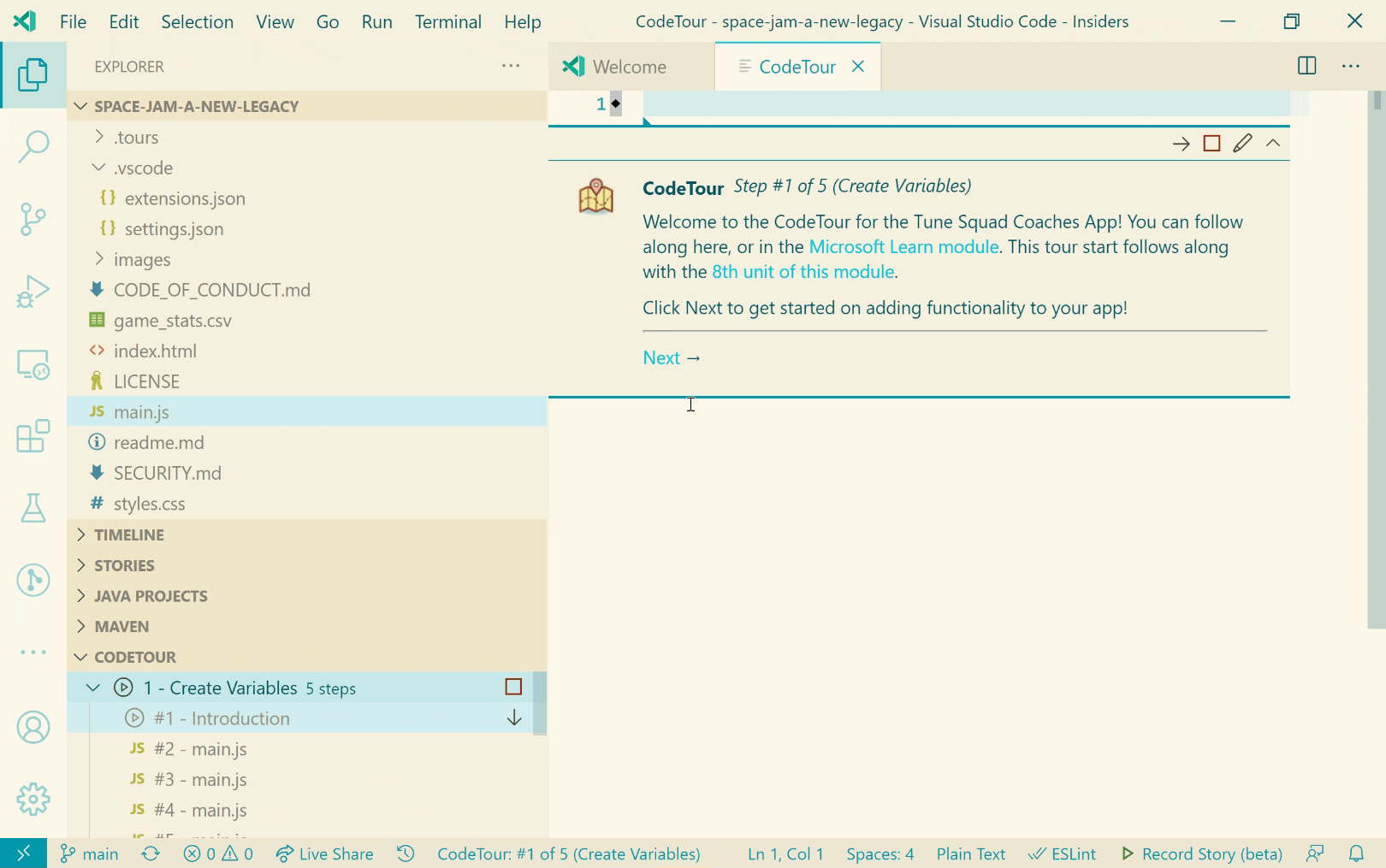
Task: Collapse the CodeTour comment with chevron
Action: [1273, 144]
